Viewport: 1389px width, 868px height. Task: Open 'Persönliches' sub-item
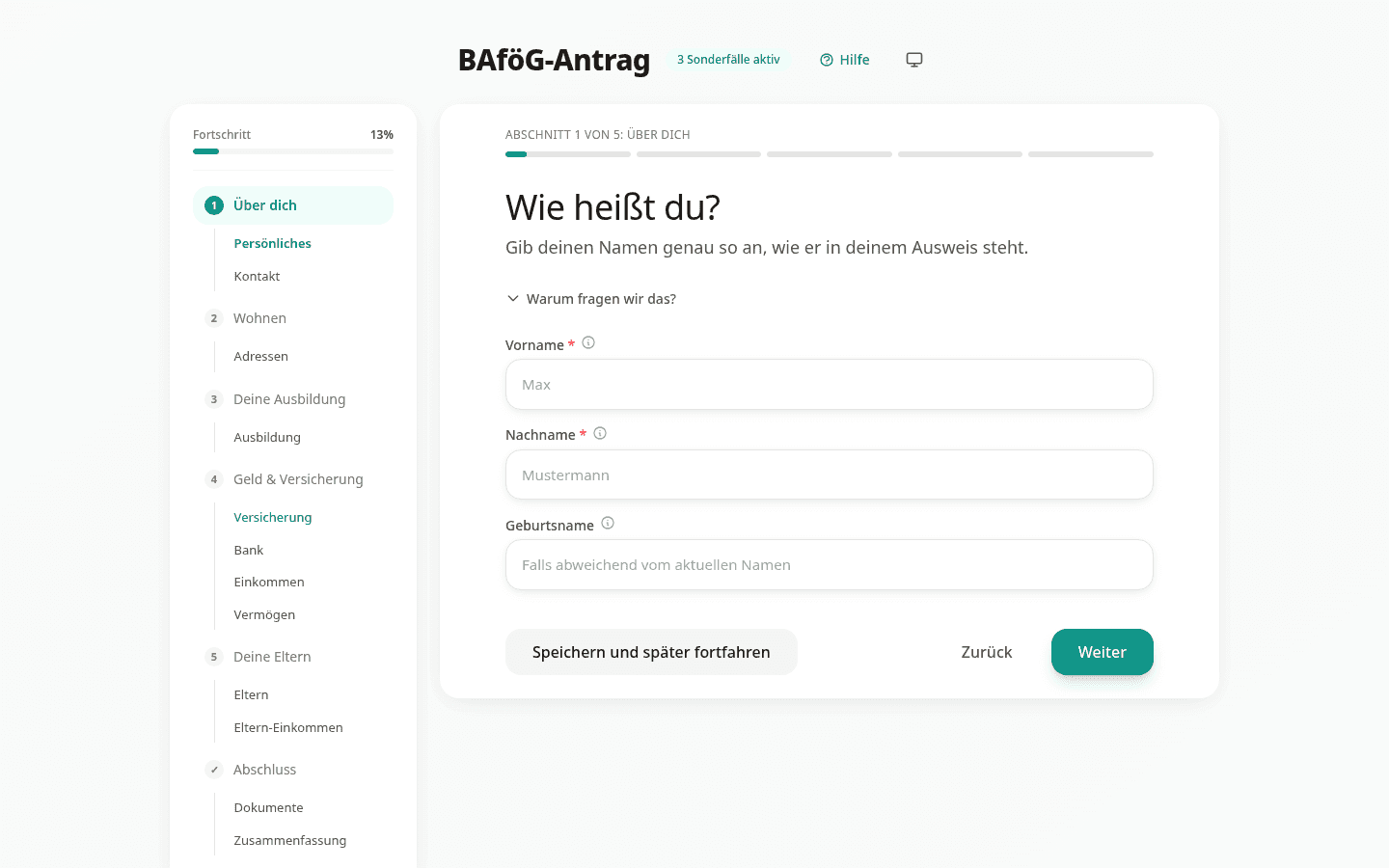click(x=273, y=244)
